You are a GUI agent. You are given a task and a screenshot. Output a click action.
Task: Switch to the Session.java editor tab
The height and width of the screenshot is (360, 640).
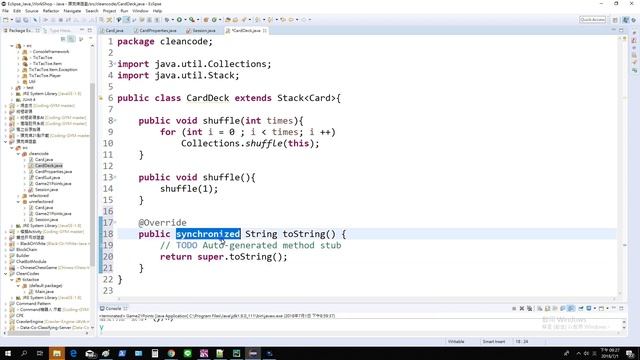tap(201, 31)
